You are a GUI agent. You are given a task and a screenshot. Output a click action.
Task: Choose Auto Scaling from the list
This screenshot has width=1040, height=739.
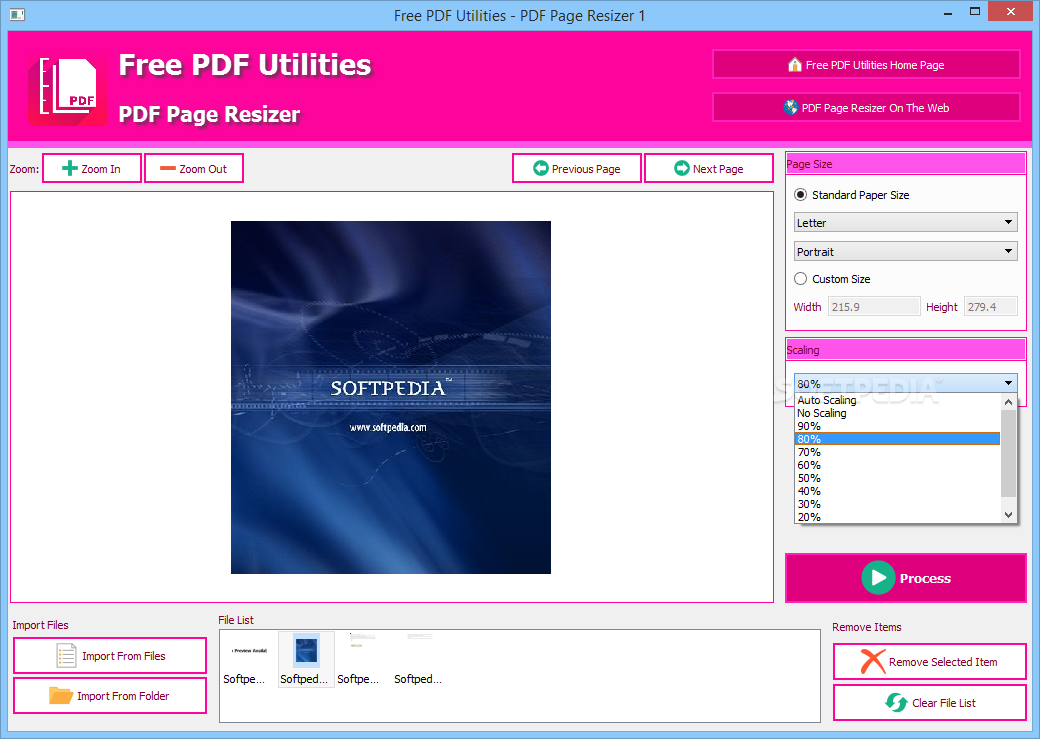[x=897, y=400]
